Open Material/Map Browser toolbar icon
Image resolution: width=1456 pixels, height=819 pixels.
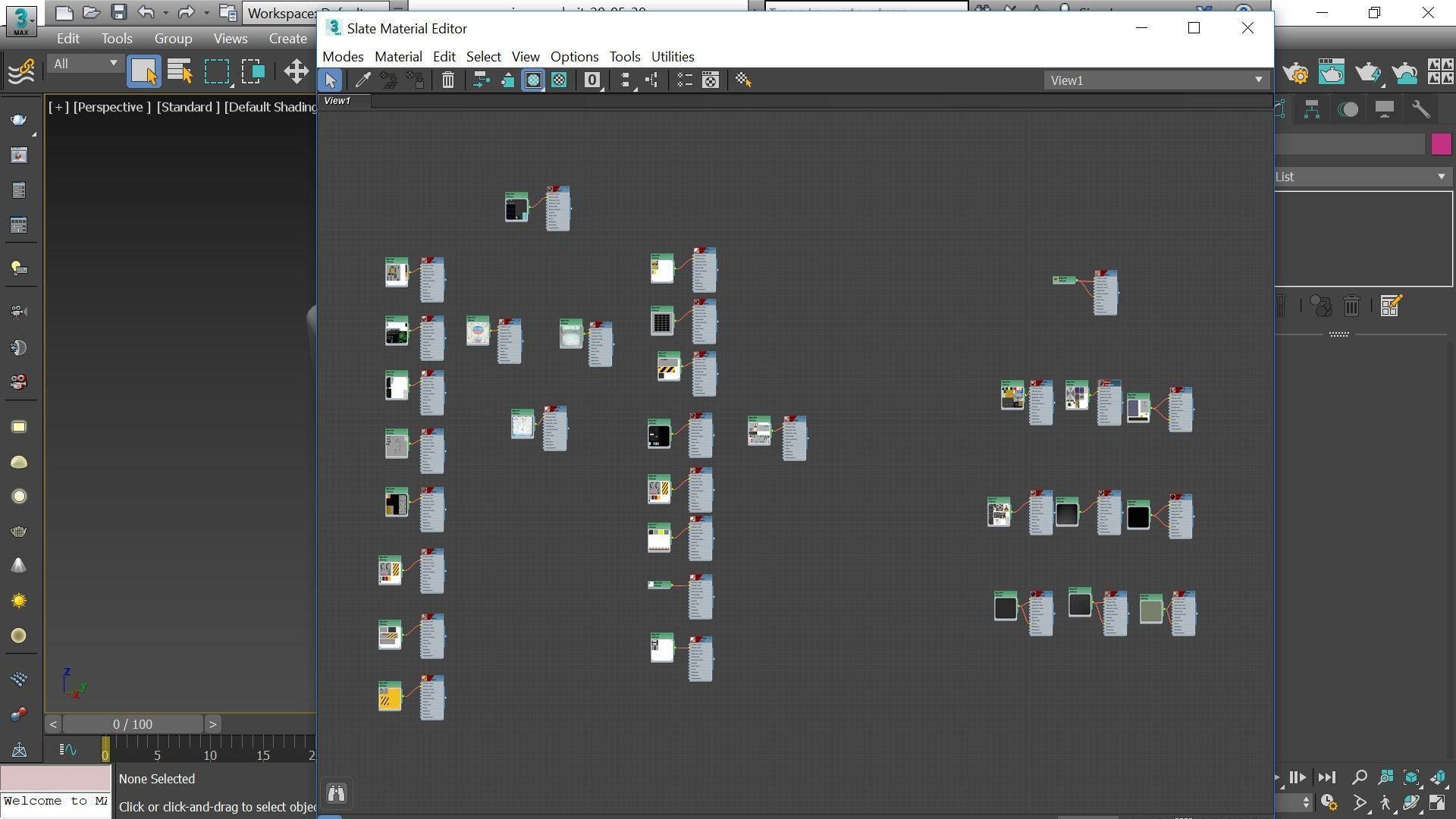(x=684, y=80)
